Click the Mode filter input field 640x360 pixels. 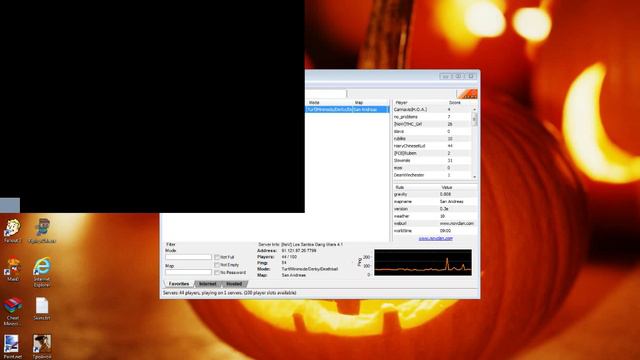point(189,257)
